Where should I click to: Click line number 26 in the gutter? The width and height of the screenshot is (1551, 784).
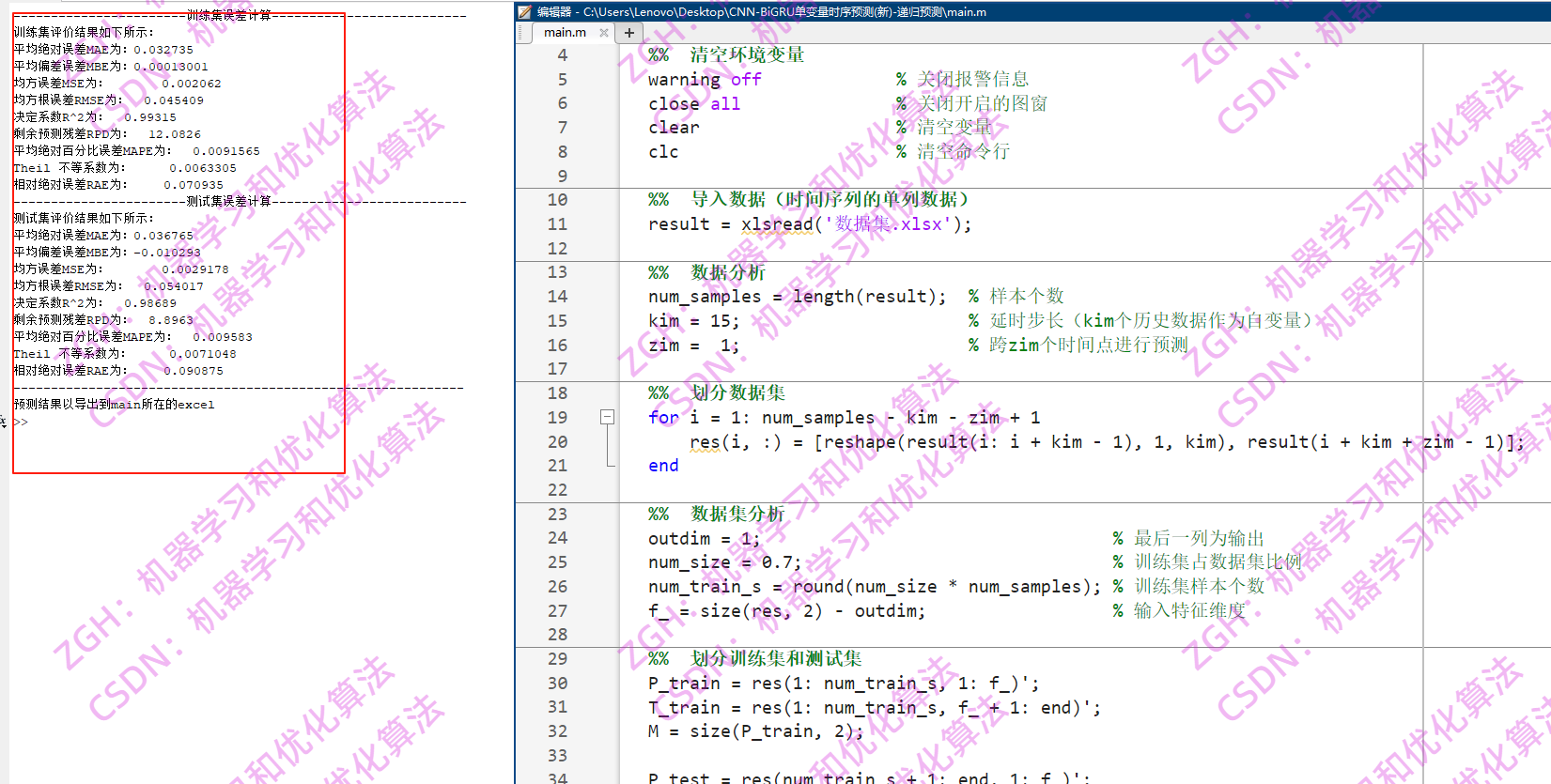(x=557, y=587)
